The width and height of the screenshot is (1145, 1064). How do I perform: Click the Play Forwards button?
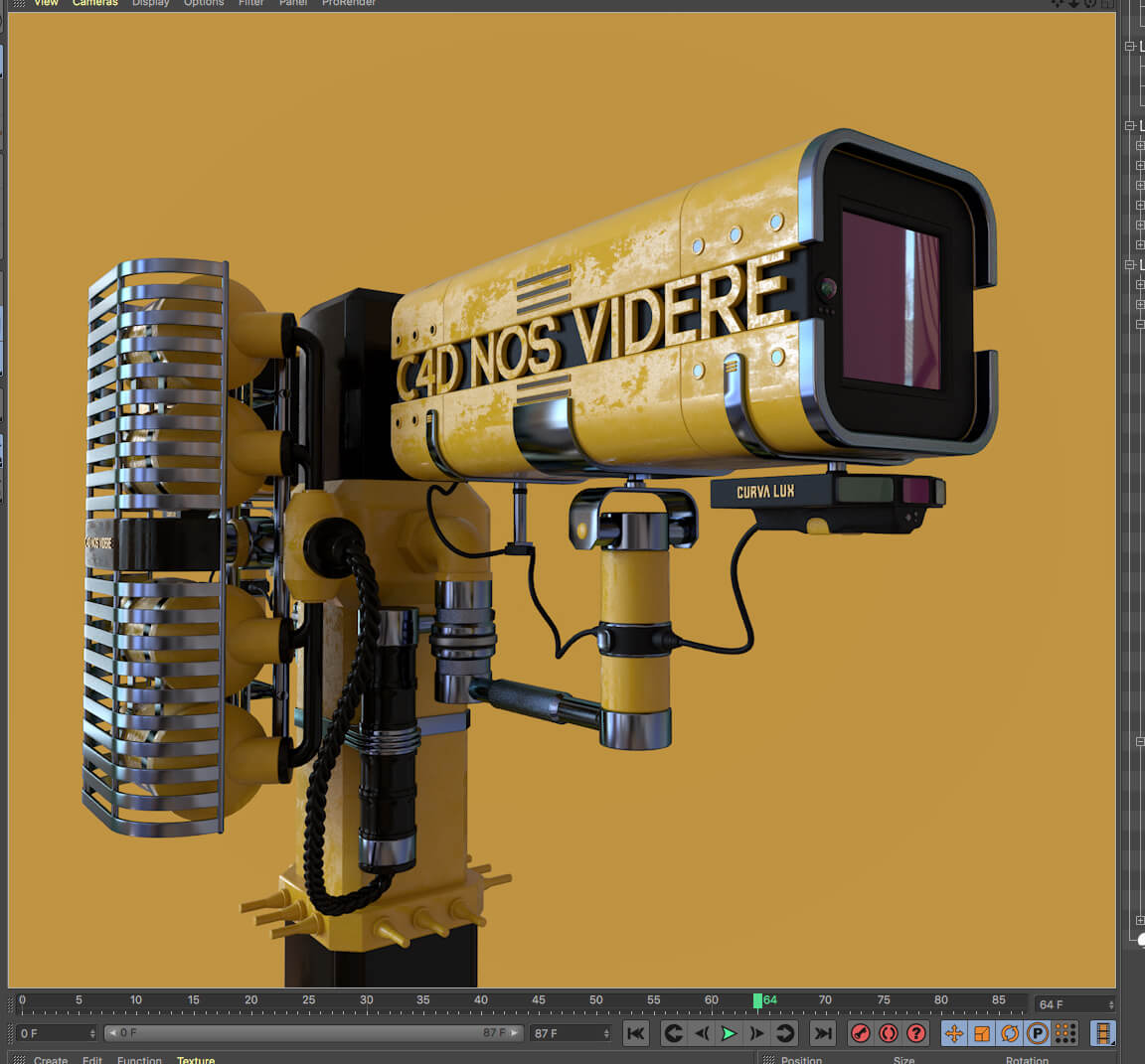coord(729,1033)
